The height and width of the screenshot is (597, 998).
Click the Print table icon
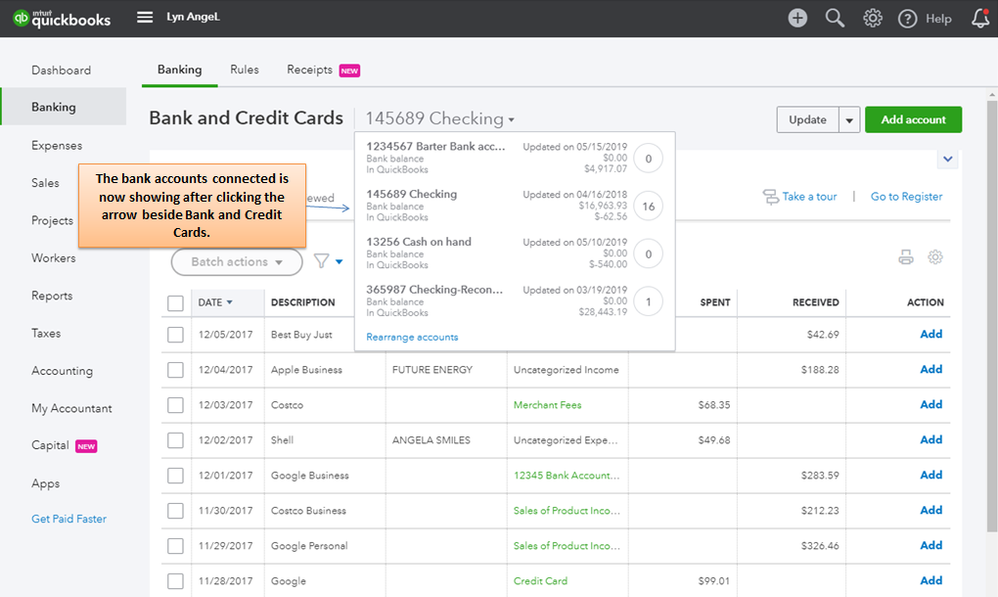(906, 257)
